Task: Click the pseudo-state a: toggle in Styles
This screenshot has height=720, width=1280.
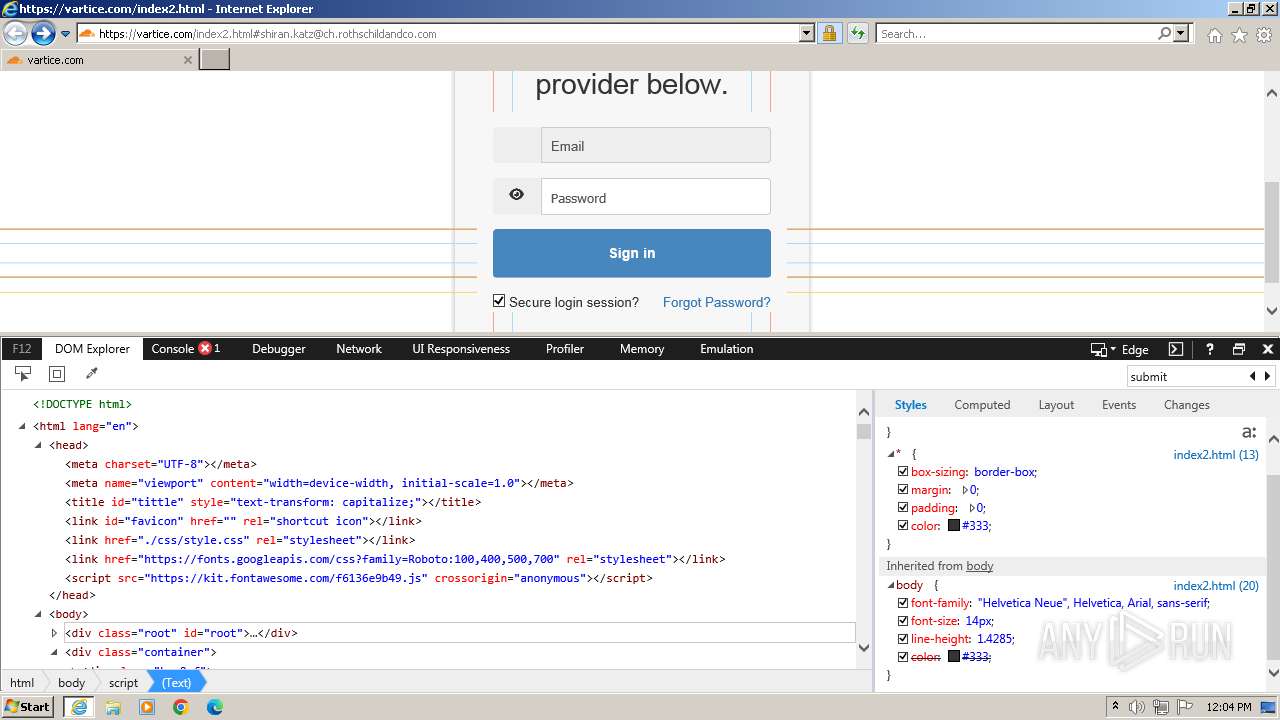Action: pos(1249,432)
